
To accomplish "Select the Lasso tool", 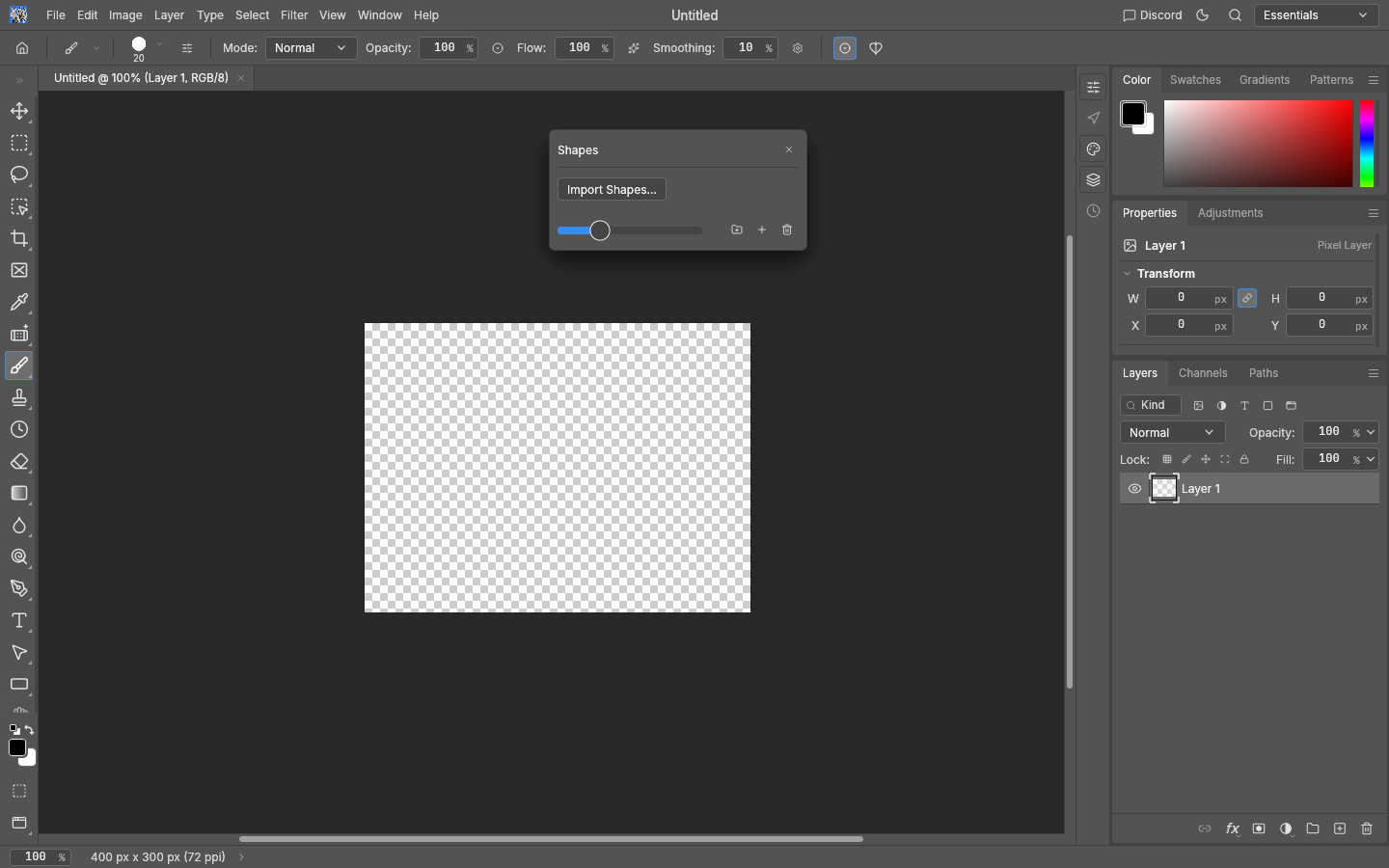I will click(x=19, y=175).
